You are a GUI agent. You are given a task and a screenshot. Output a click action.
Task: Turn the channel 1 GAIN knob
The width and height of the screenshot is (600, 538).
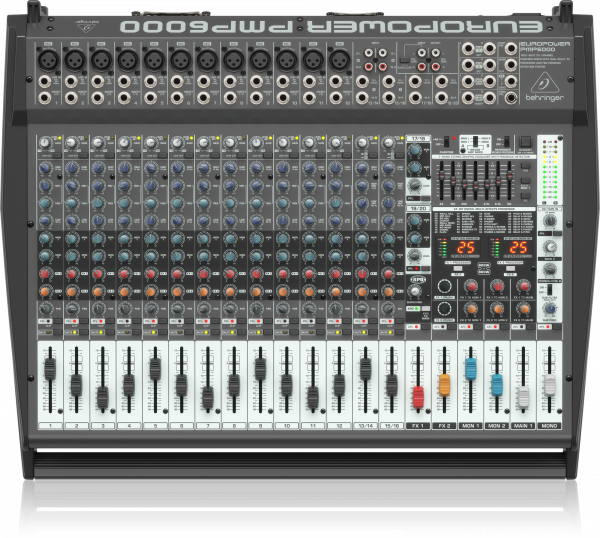[45, 143]
